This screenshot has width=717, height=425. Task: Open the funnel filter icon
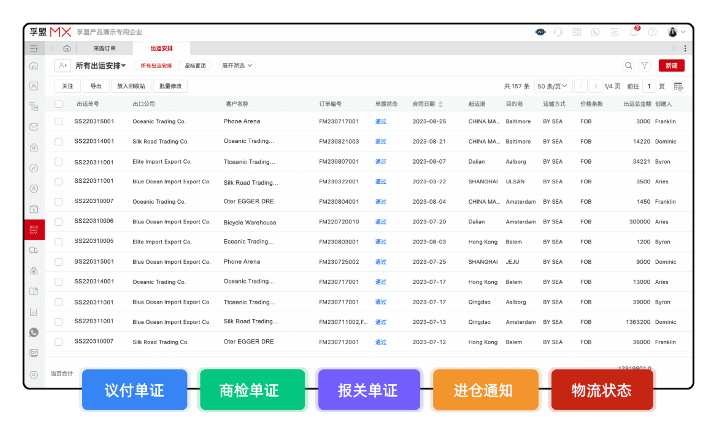coord(645,65)
